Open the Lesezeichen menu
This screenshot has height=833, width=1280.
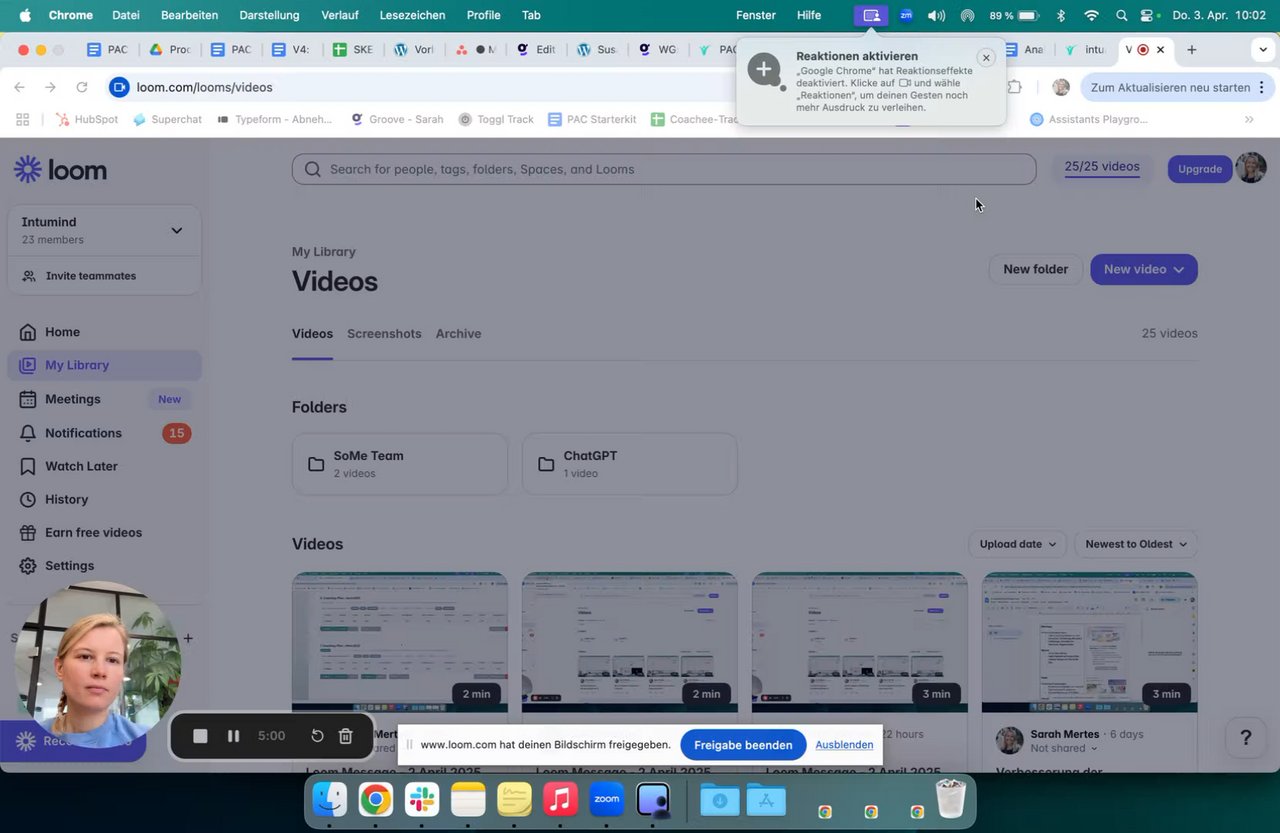pos(412,15)
